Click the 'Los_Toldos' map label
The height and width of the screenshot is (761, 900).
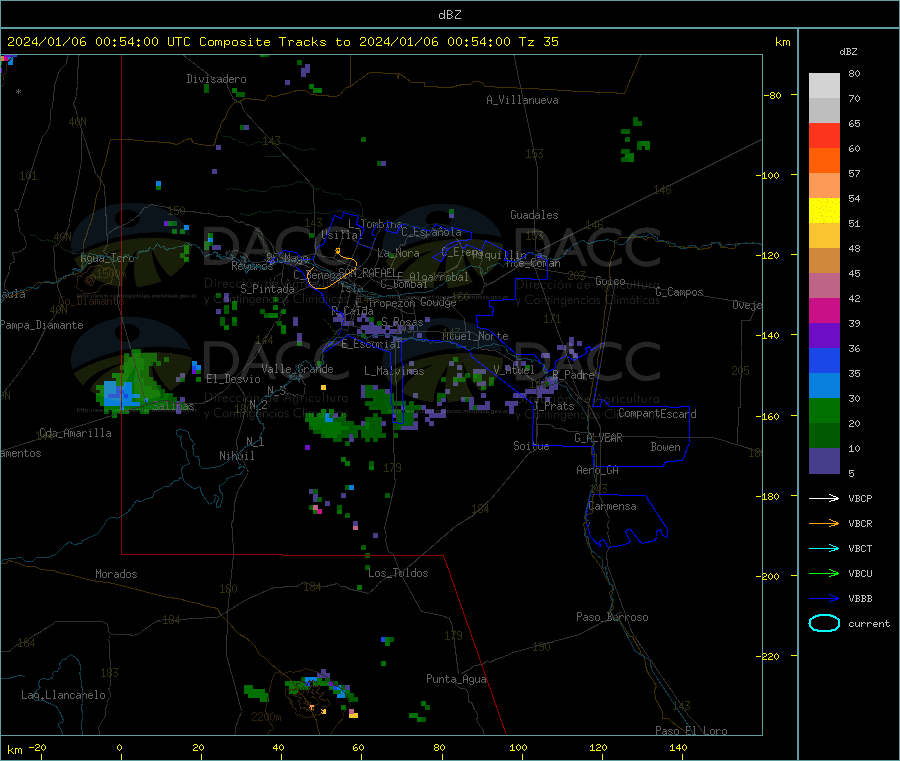coord(398,573)
